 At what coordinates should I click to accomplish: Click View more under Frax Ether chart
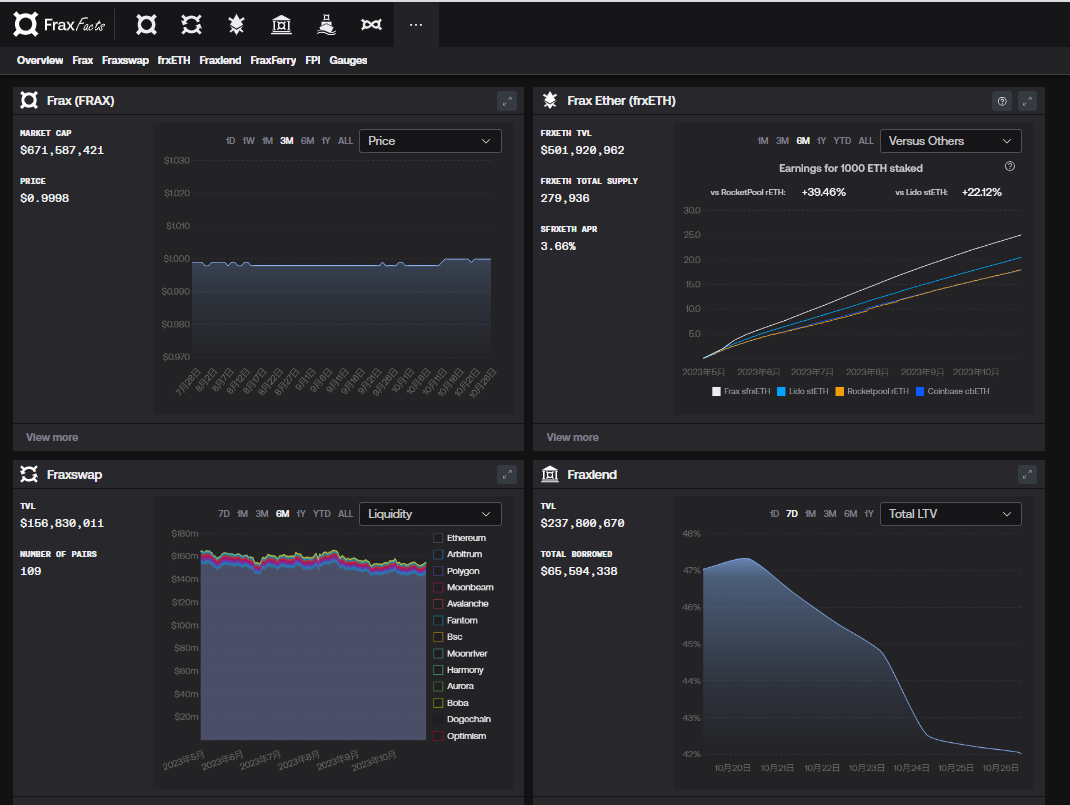[572, 437]
